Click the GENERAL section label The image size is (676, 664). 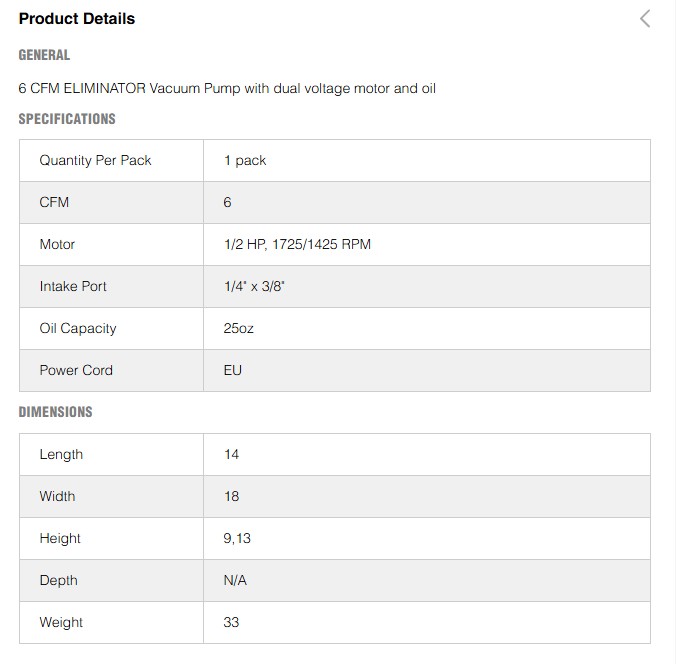[44, 55]
